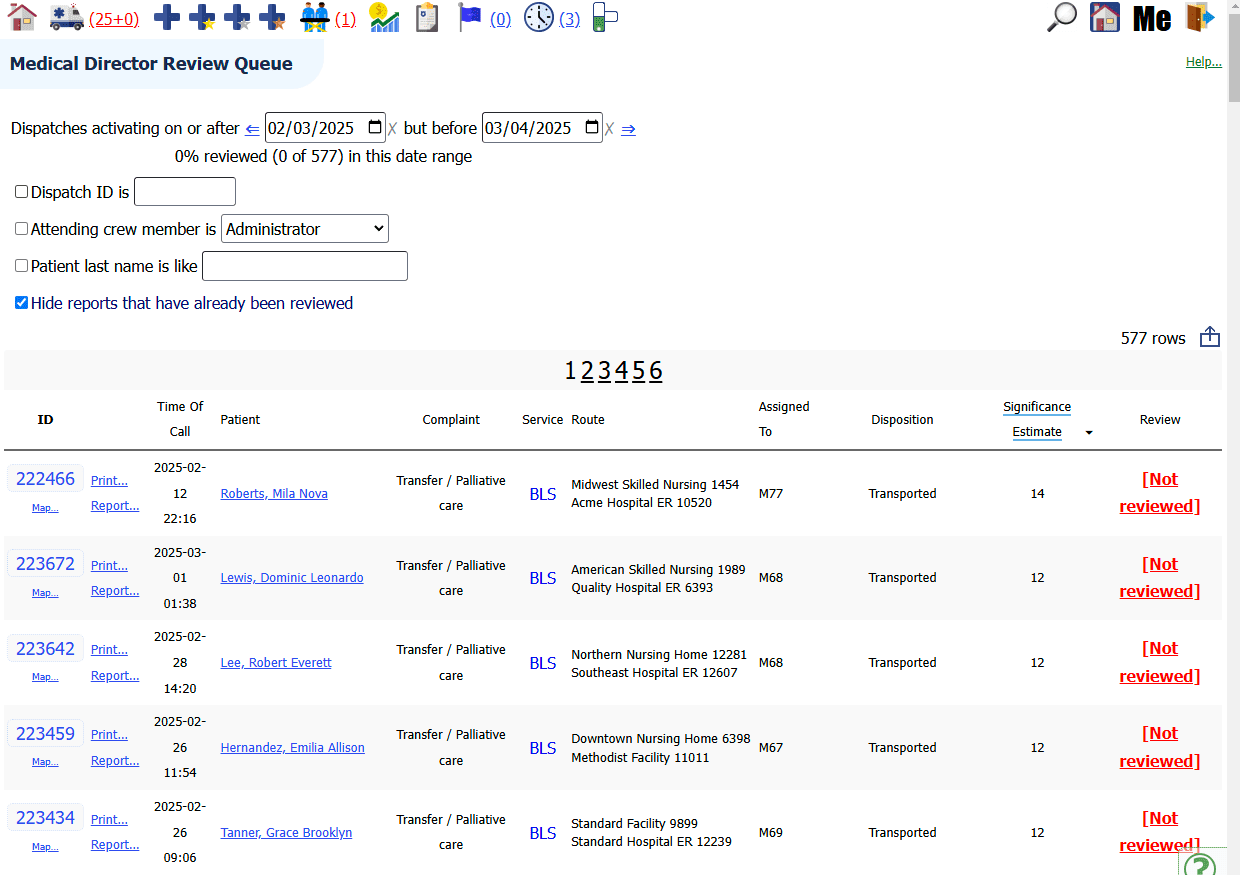Screen dimensions: 1240x875
Task: Click blue cross with gold star icon
Action: pos(202,18)
